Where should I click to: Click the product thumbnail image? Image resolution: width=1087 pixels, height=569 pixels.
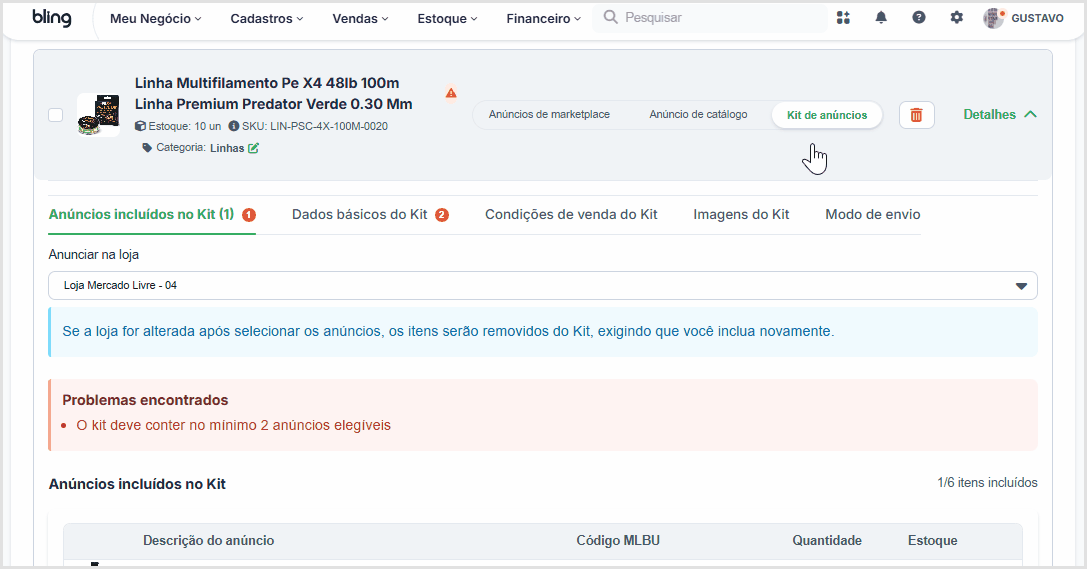click(x=98, y=115)
